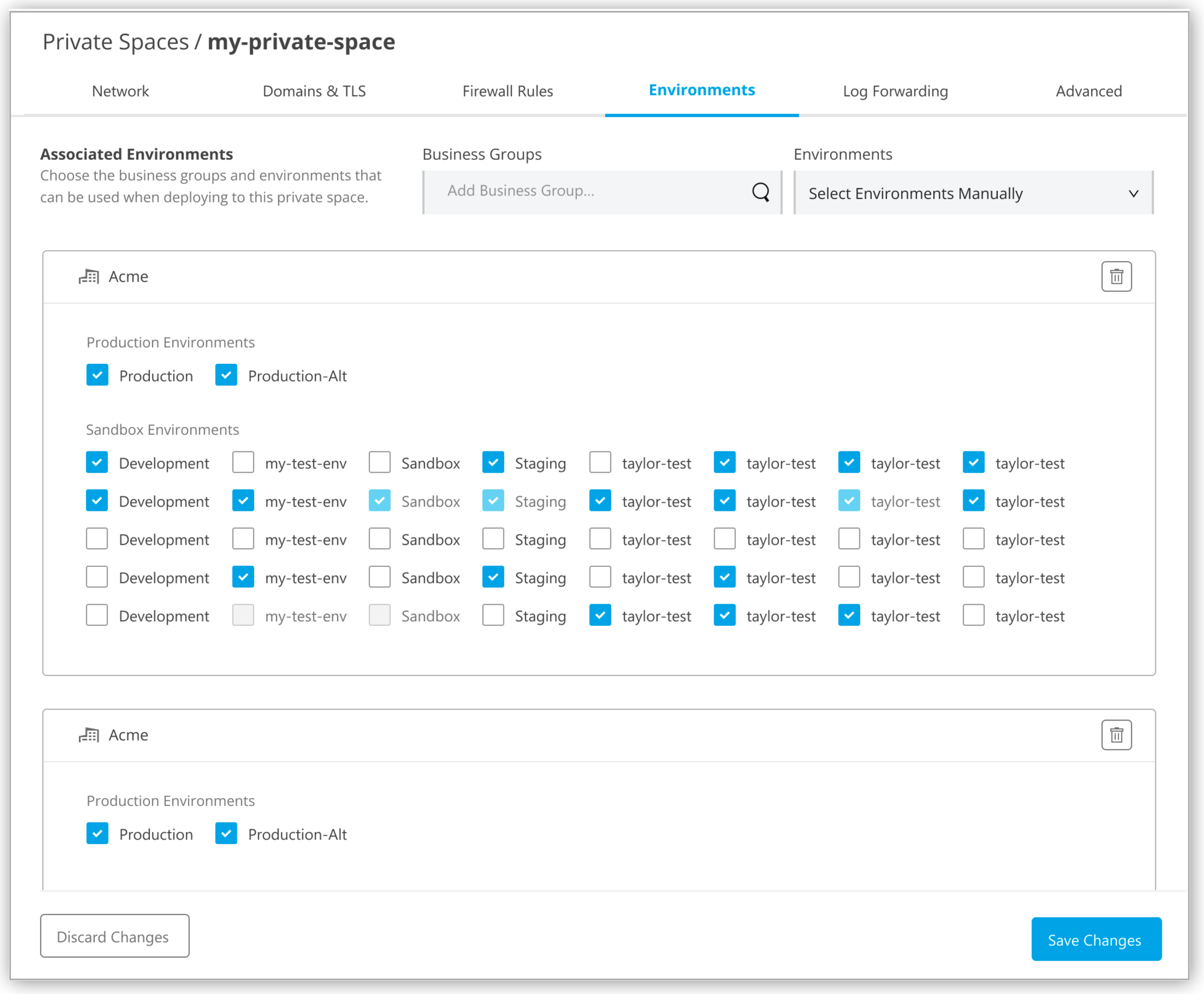Uncheck Development in the second sandbox row
The height and width of the screenshot is (994, 1204).
pos(97,501)
